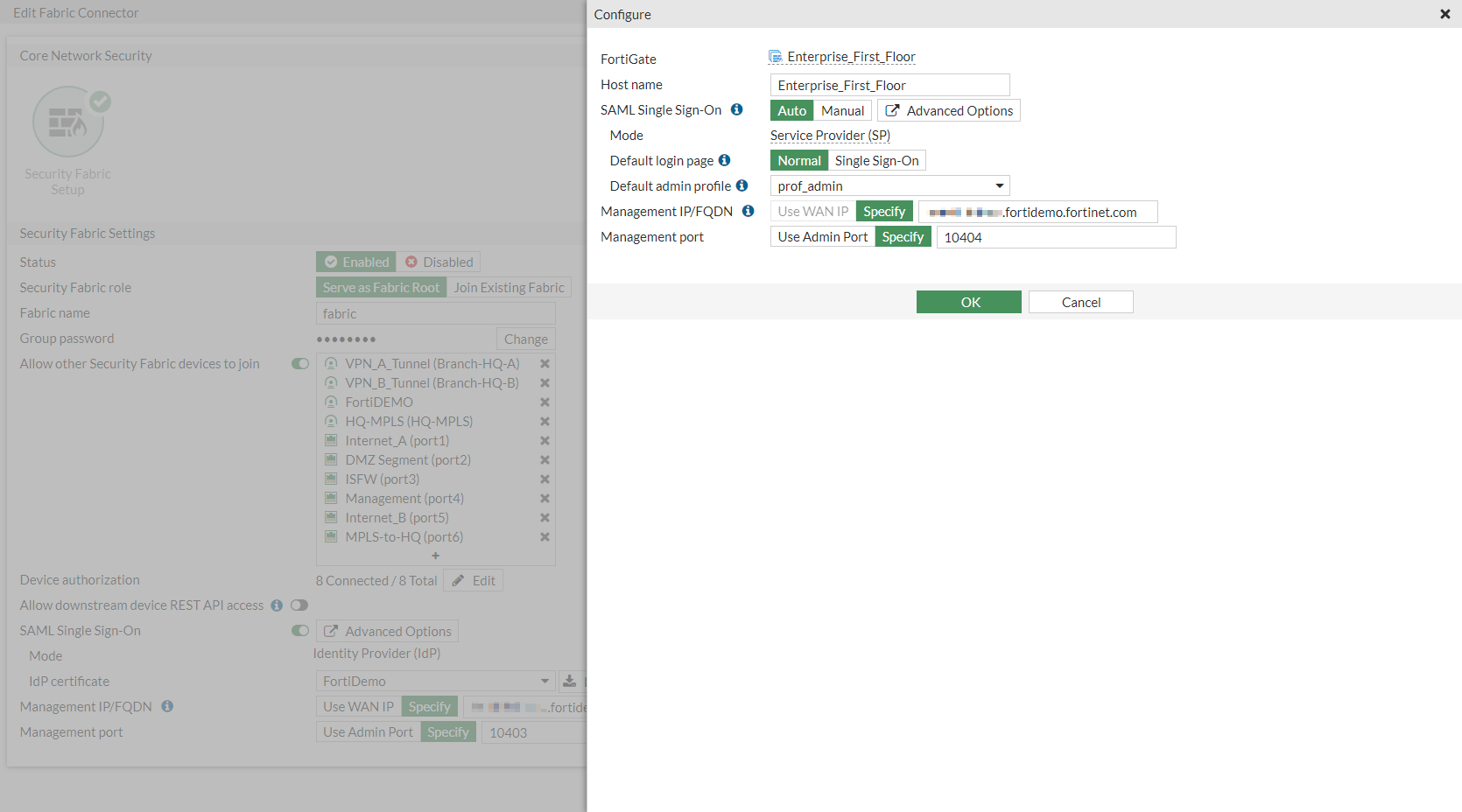Remove Internet_A (port1) from the list
This screenshot has height=812, width=1462.
point(545,441)
